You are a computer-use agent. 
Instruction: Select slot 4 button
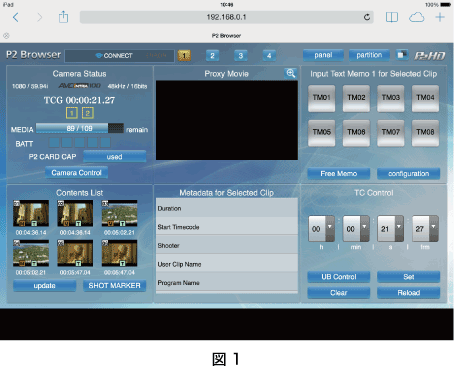point(269,55)
